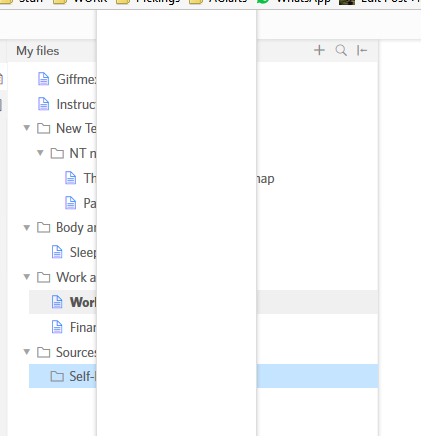This screenshot has height=436, width=421.
Task: Open the Instruc document file icon
Action: pyautogui.click(x=44, y=104)
